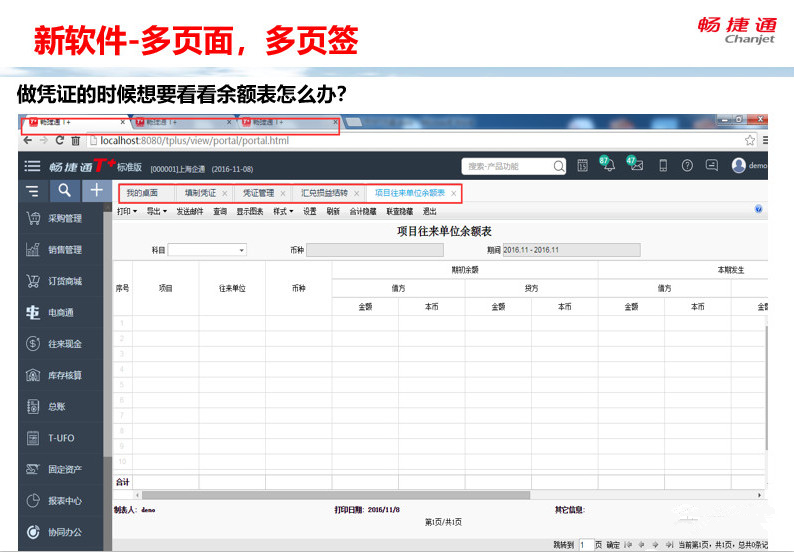Screen dimensions: 794x552
Task: Click the calendar icon in header
Action: [x=583, y=166]
